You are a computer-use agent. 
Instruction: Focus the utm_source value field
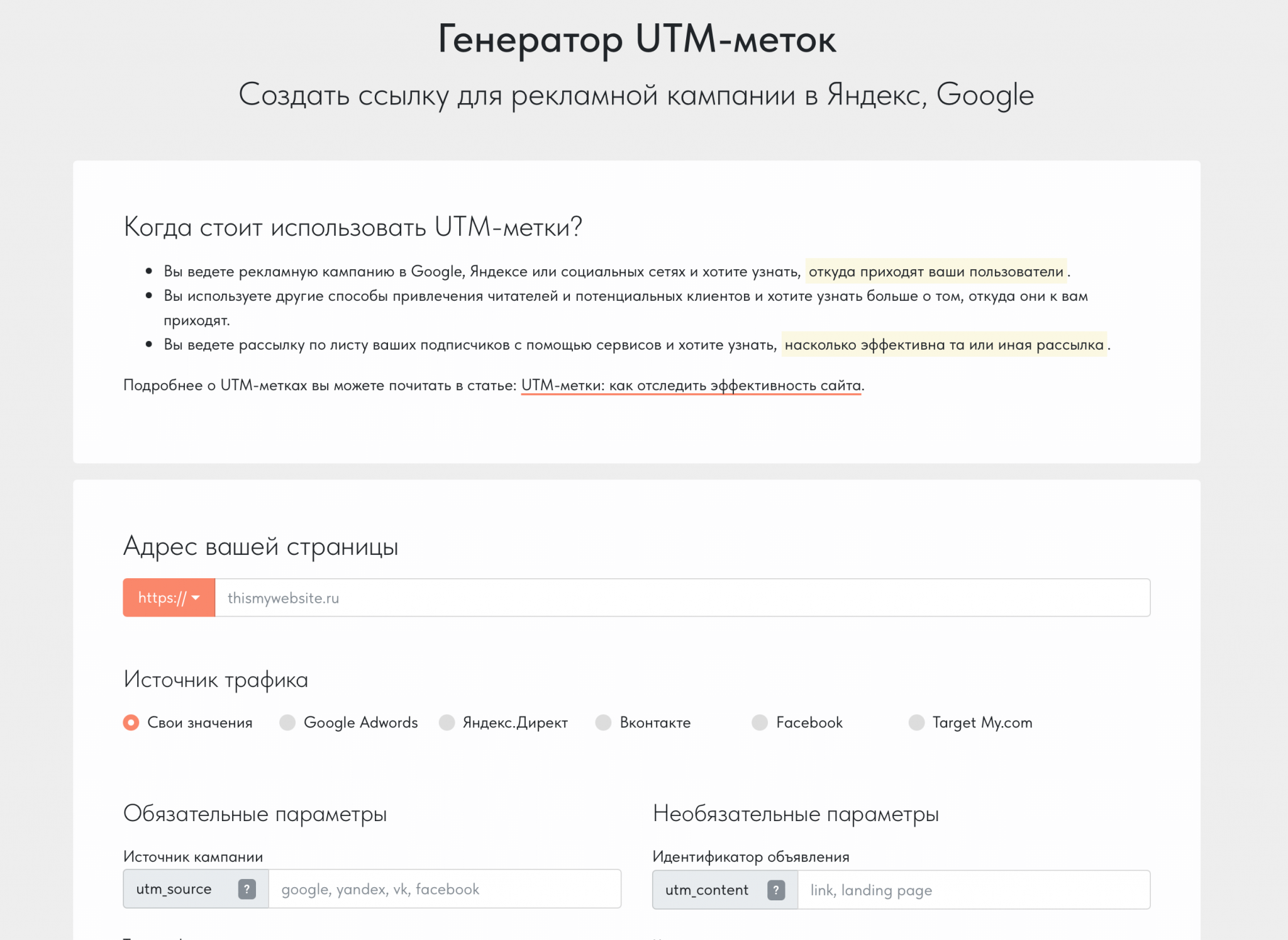[x=445, y=889]
